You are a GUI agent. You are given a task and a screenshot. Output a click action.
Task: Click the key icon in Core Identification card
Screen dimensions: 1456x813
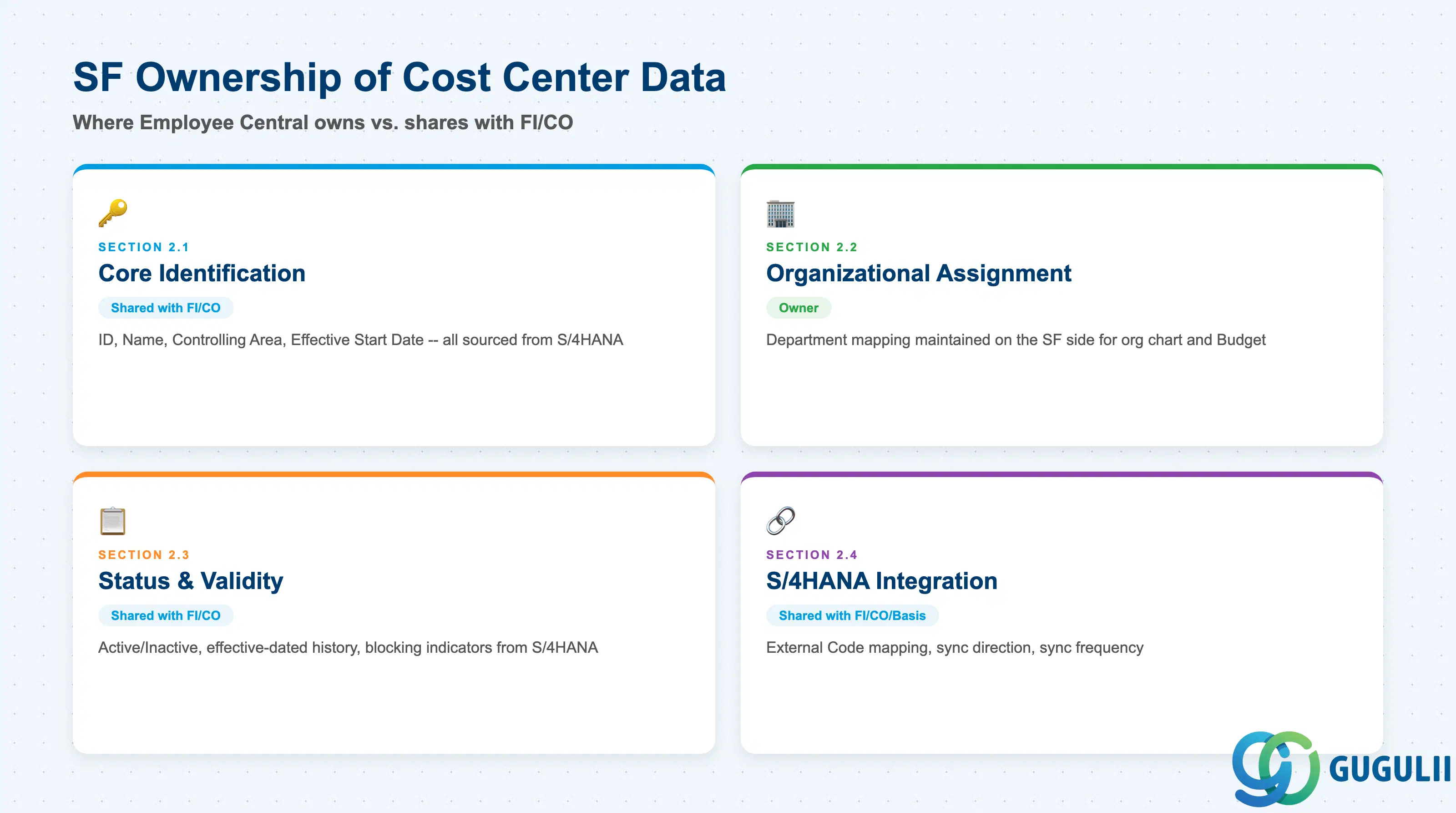tap(112, 213)
